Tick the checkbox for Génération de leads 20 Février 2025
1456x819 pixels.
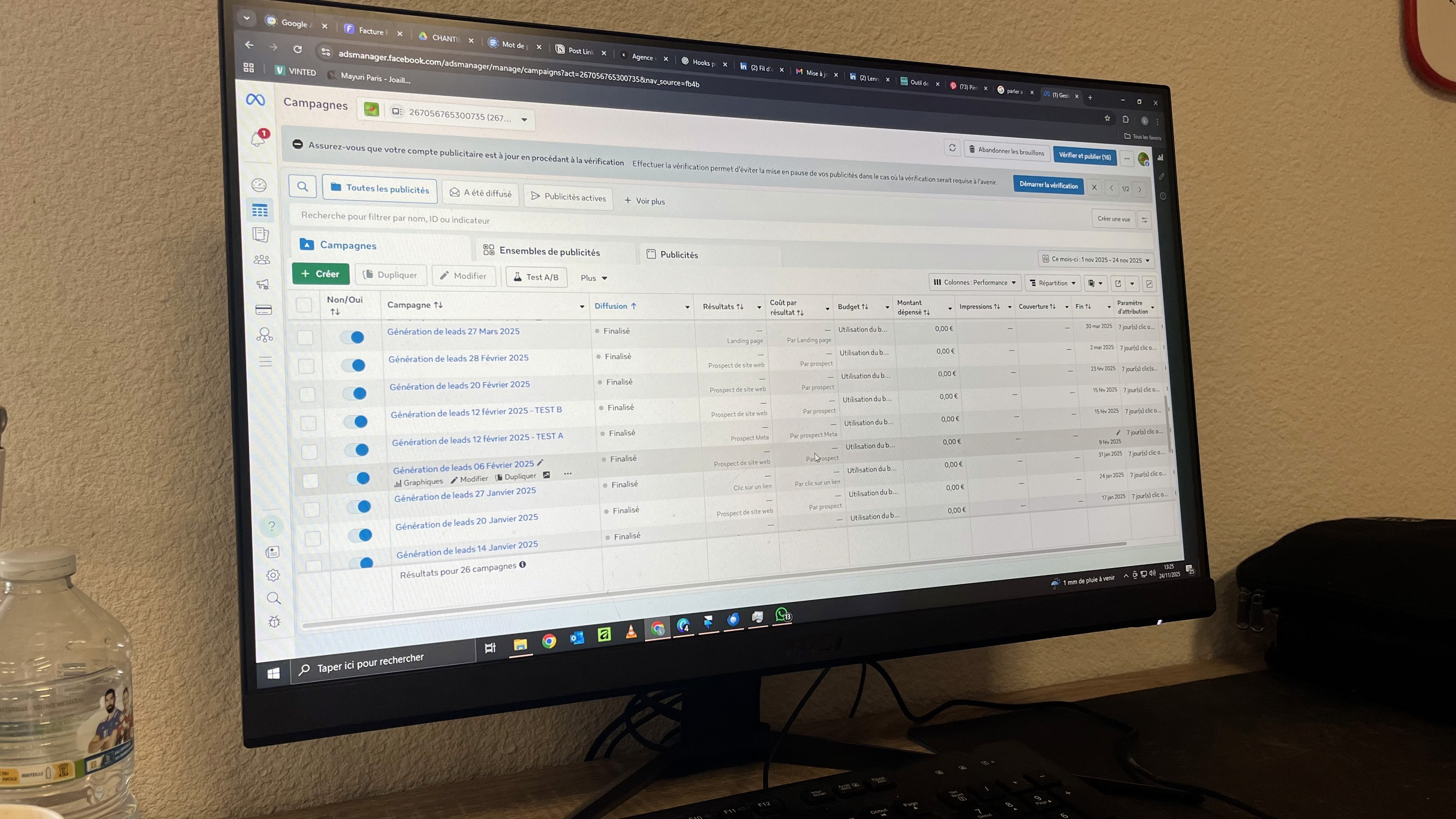pyautogui.click(x=307, y=394)
